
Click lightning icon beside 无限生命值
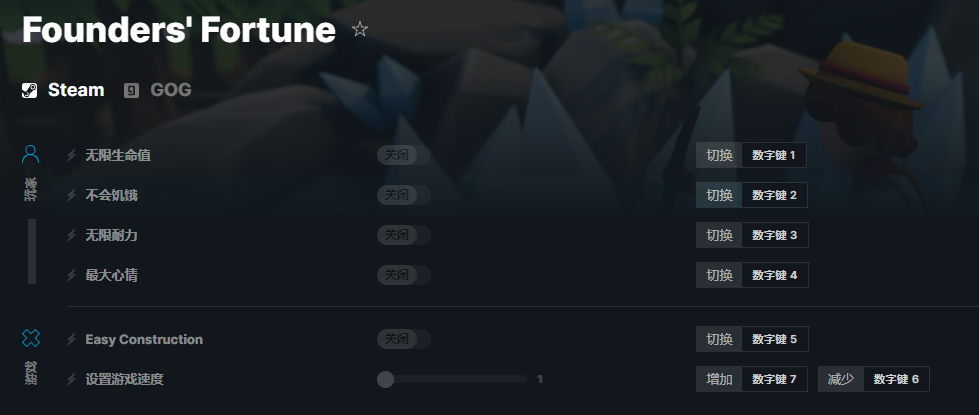(72, 155)
